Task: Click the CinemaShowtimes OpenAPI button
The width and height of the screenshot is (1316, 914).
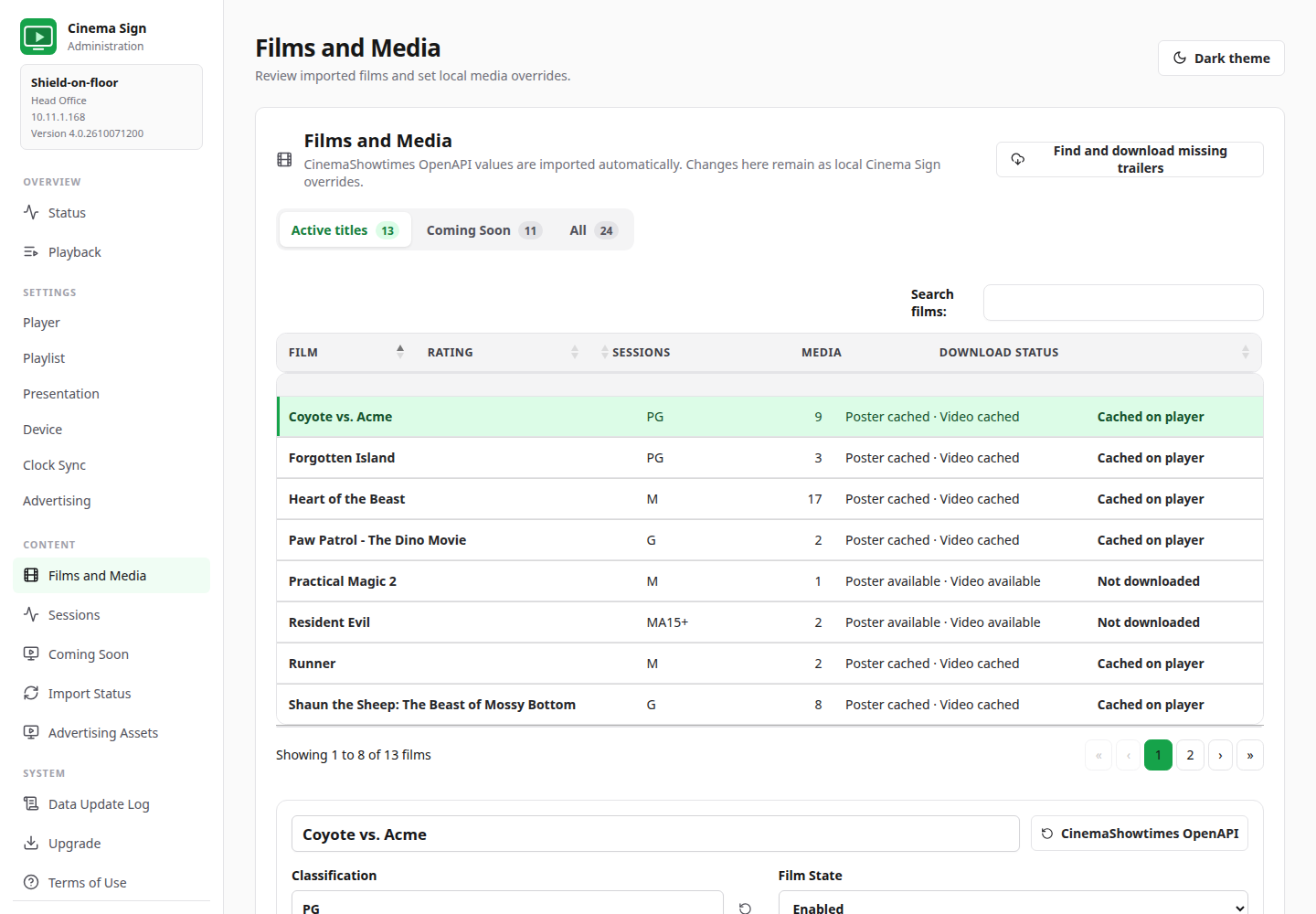Action: (x=1140, y=834)
